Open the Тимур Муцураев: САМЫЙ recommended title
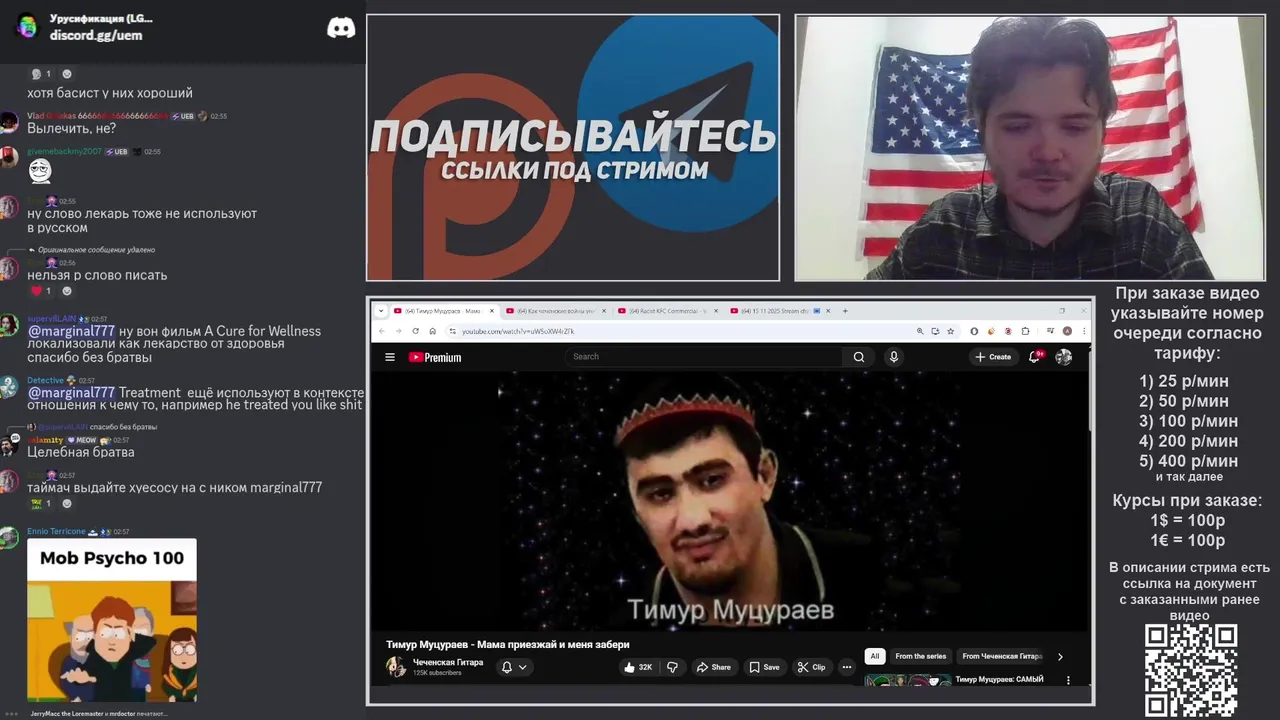Viewport: 1280px width, 720px height. (x=999, y=679)
